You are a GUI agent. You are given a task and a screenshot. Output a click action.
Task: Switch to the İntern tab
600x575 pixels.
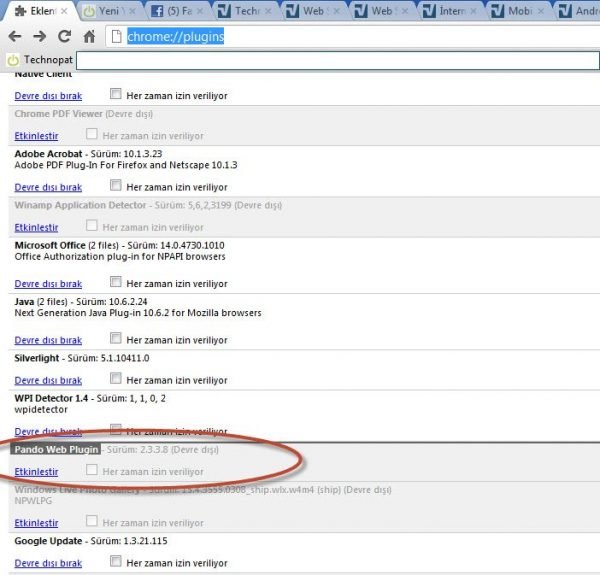click(x=450, y=11)
